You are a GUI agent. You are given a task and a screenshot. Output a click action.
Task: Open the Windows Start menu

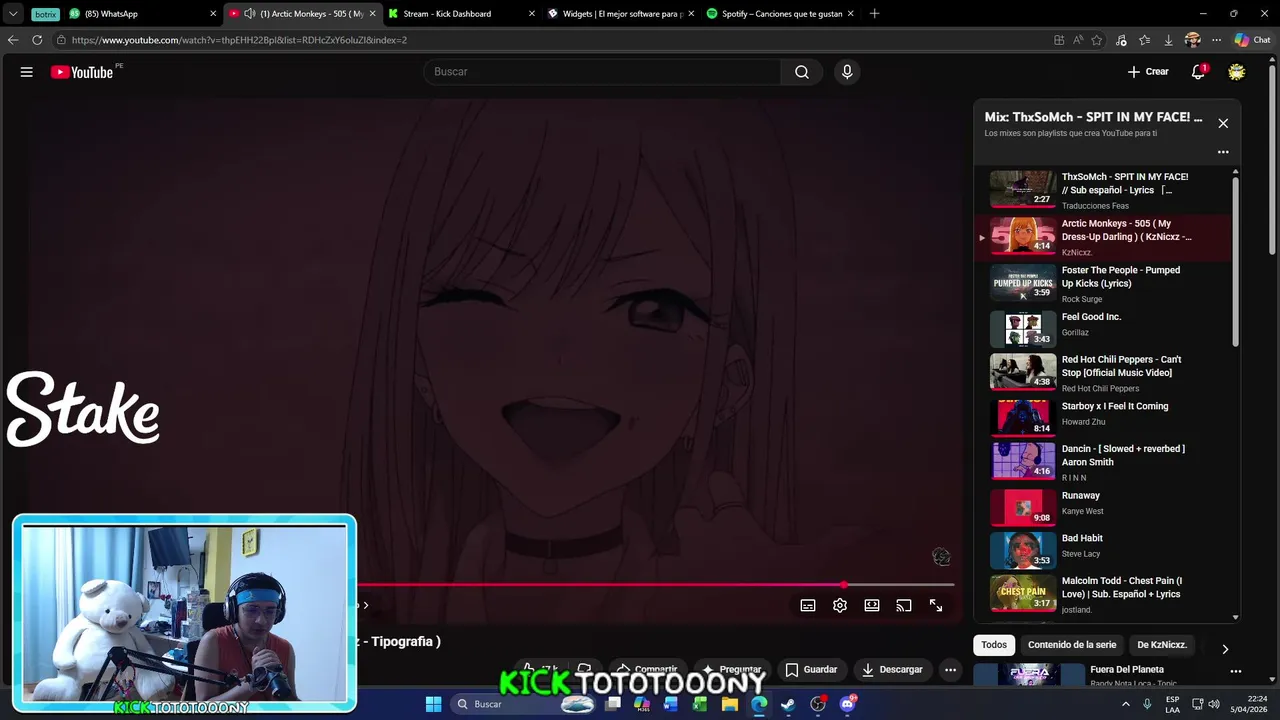coord(434,704)
